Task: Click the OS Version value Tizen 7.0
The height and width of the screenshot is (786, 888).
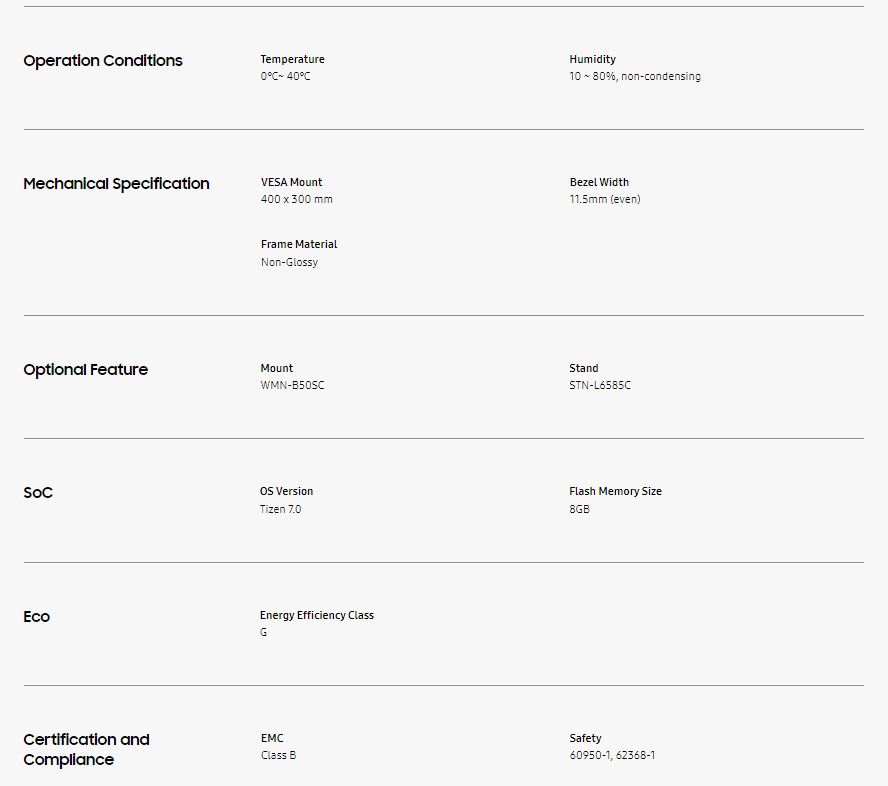Action: (280, 510)
